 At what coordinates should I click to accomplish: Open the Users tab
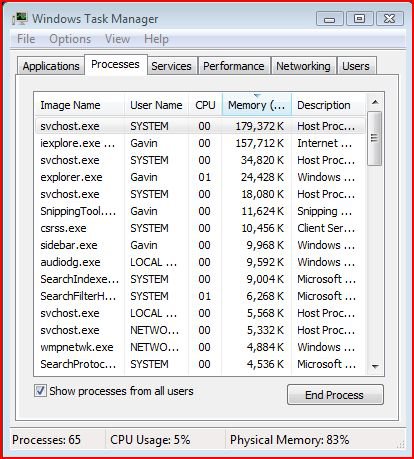(x=356, y=66)
